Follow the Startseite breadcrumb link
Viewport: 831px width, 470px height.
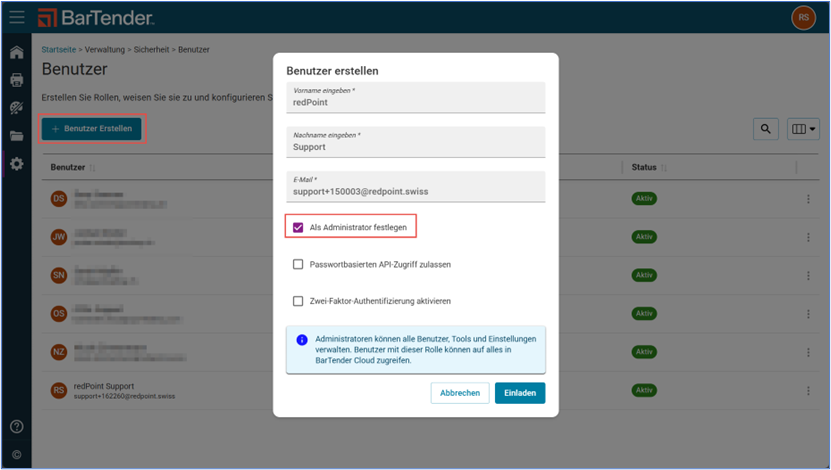click(61, 49)
